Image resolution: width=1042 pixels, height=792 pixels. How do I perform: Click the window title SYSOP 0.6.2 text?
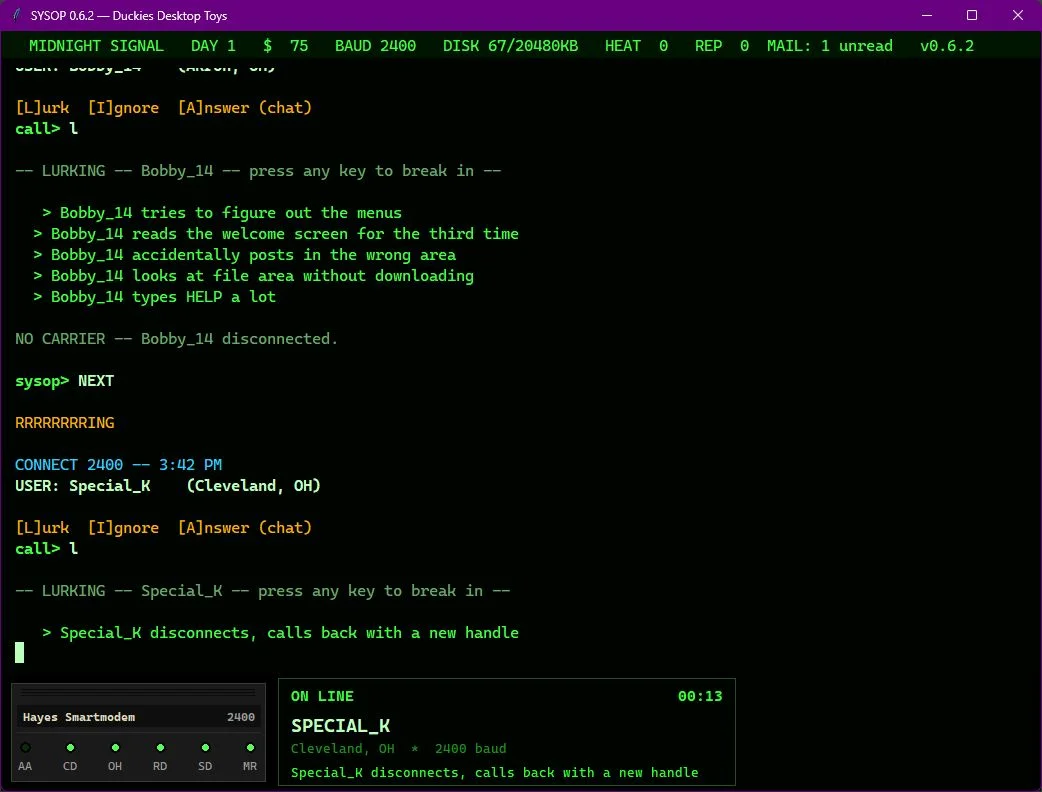coord(129,15)
